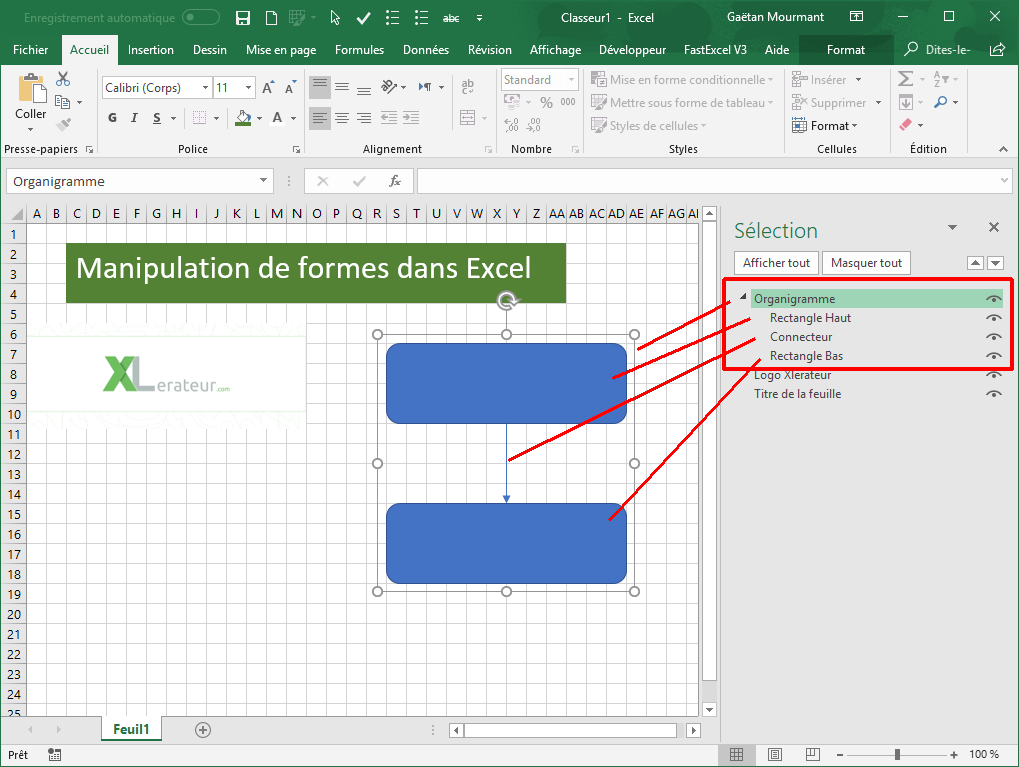Adjust the zoom slider handle
1019x767 pixels.
897,755
